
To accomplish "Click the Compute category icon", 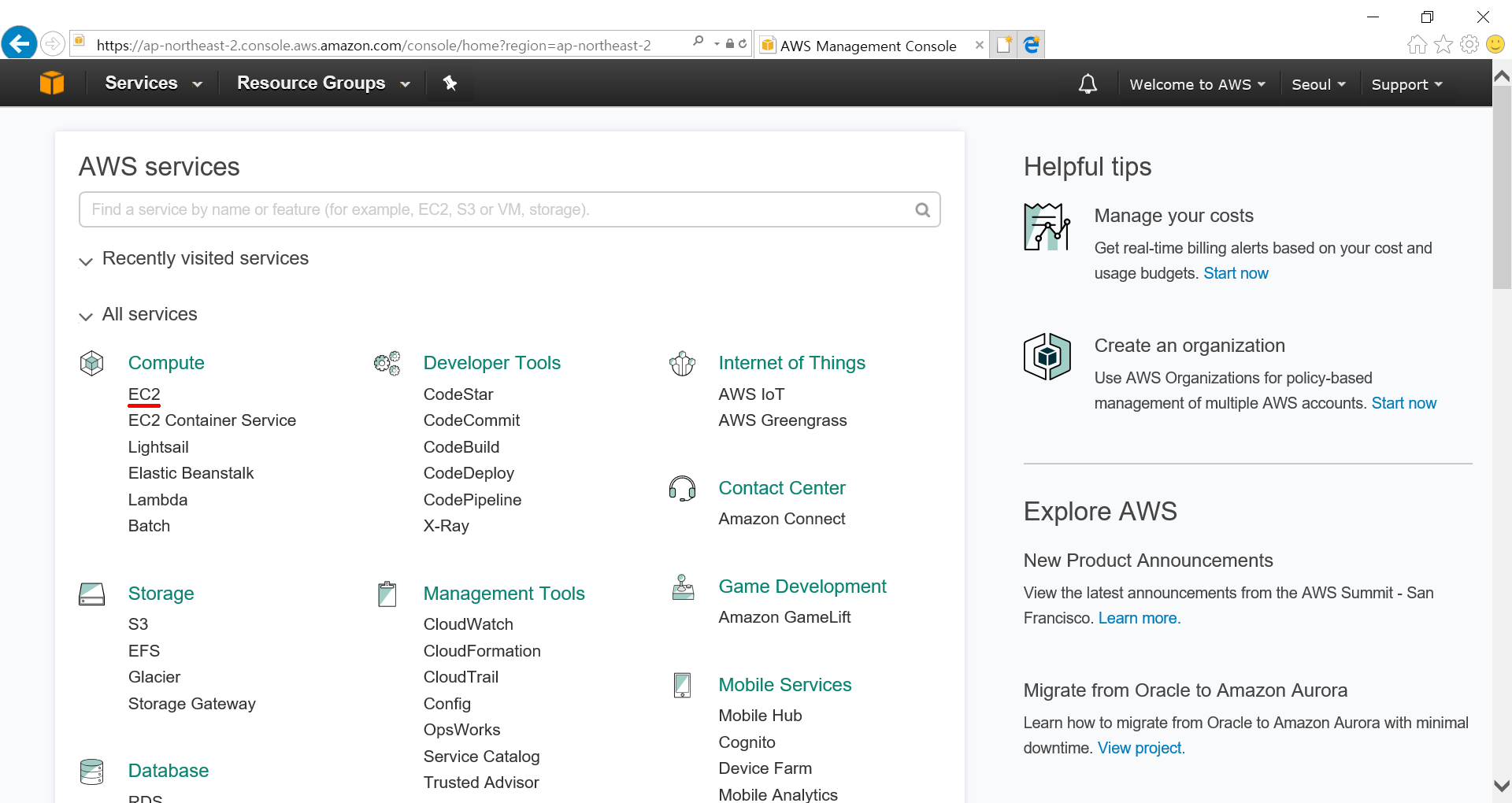I will [x=92, y=363].
